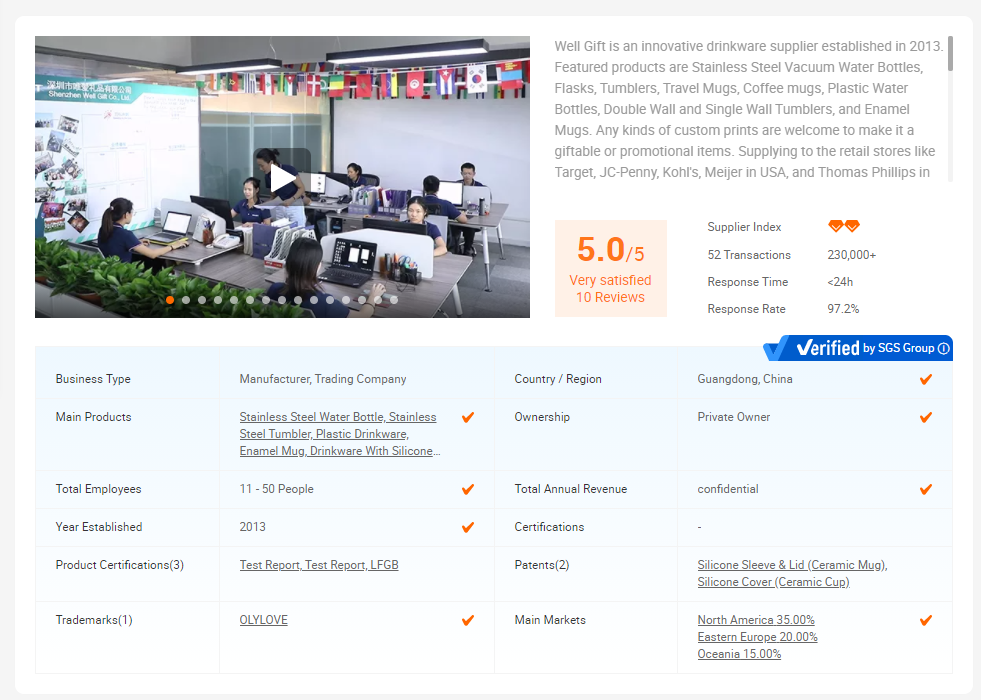Click checkmark beside confidential revenue
This screenshot has height=700, width=981.
[926, 489]
